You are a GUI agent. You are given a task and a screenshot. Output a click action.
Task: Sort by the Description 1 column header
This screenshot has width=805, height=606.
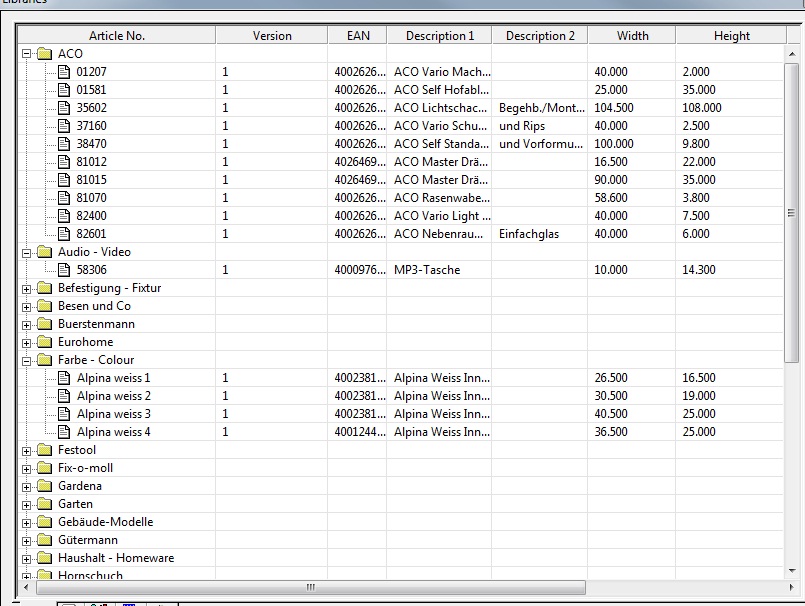[439, 35]
